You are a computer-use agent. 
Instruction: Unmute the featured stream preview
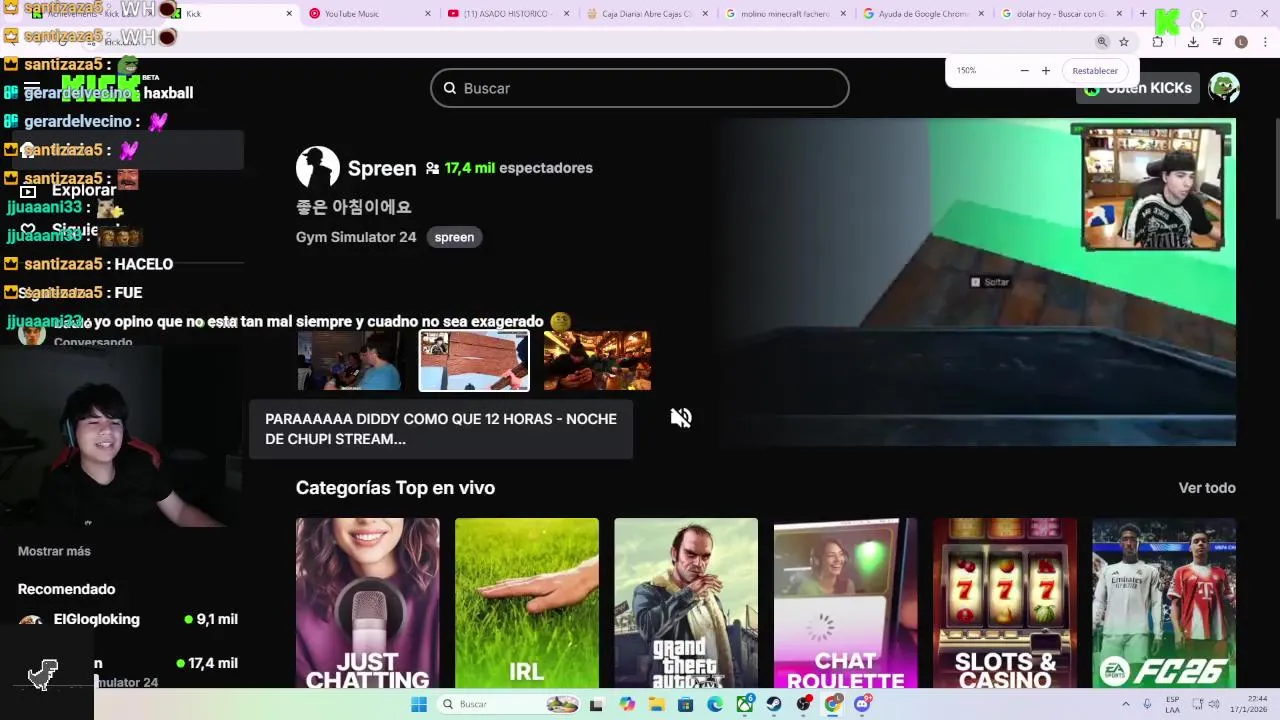681,418
